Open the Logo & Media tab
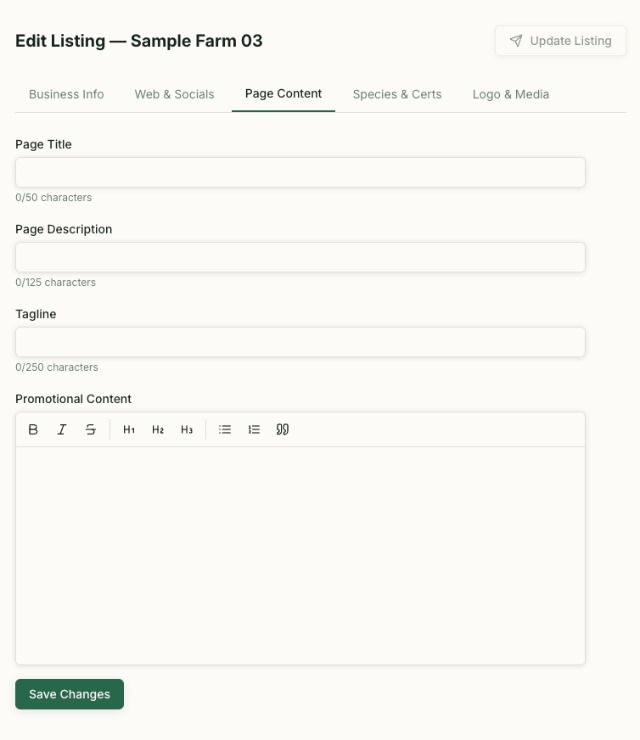 tap(511, 94)
